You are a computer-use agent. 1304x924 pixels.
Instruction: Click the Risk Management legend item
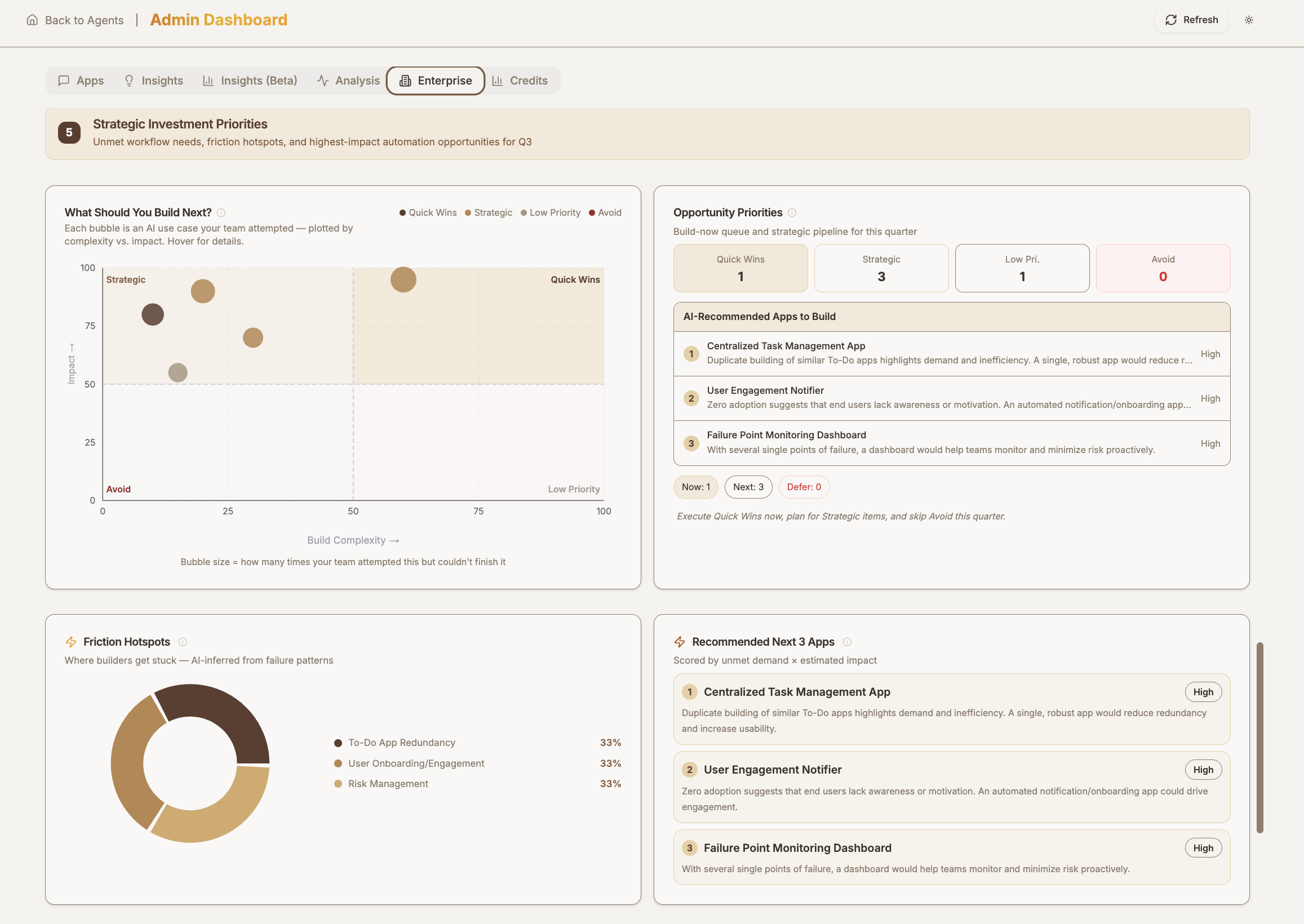click(x=478, y=784)
